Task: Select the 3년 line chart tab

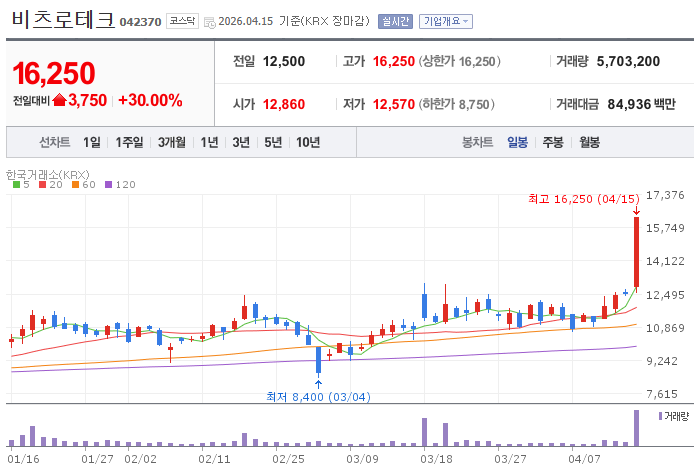Action: (241, 142)
